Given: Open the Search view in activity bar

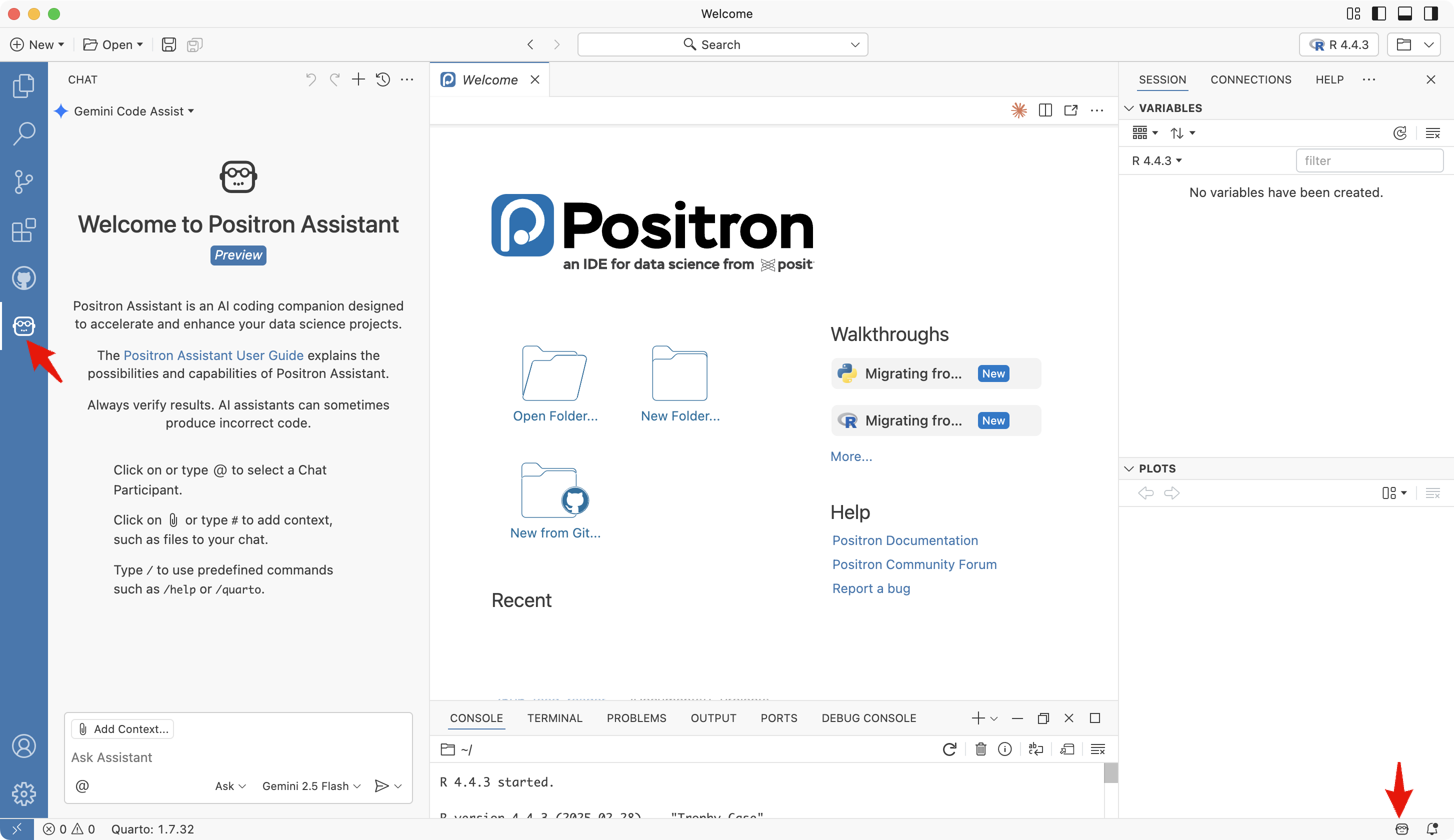Looking at the screenshot, I should (x=23, y=133).
